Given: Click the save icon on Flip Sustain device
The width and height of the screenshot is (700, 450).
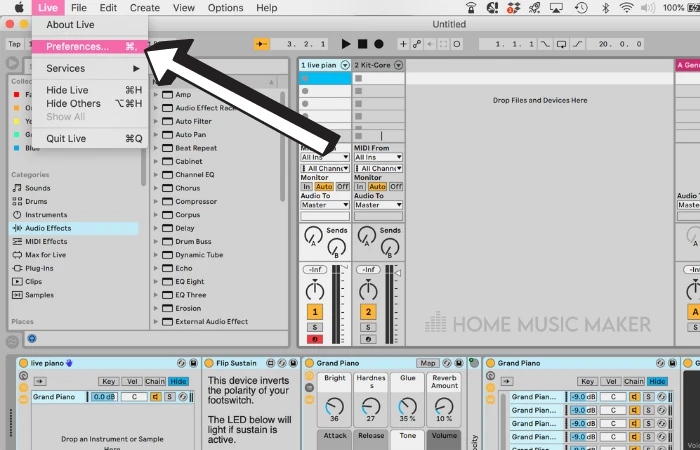Looking at the screenshot, I should click(x=293, y=363).
